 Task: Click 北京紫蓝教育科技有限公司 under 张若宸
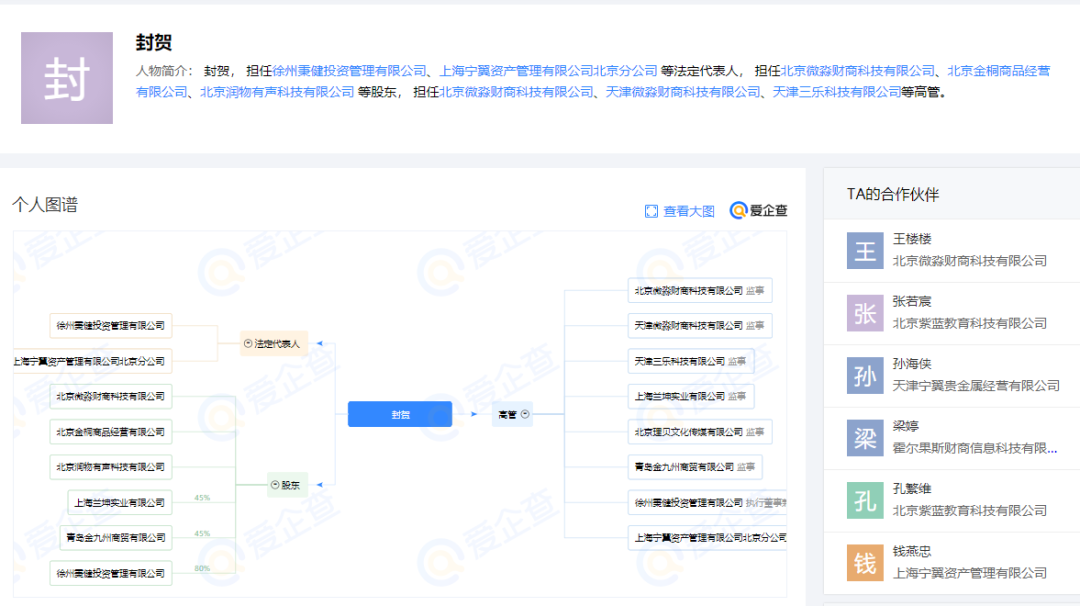tap(970, 323)
